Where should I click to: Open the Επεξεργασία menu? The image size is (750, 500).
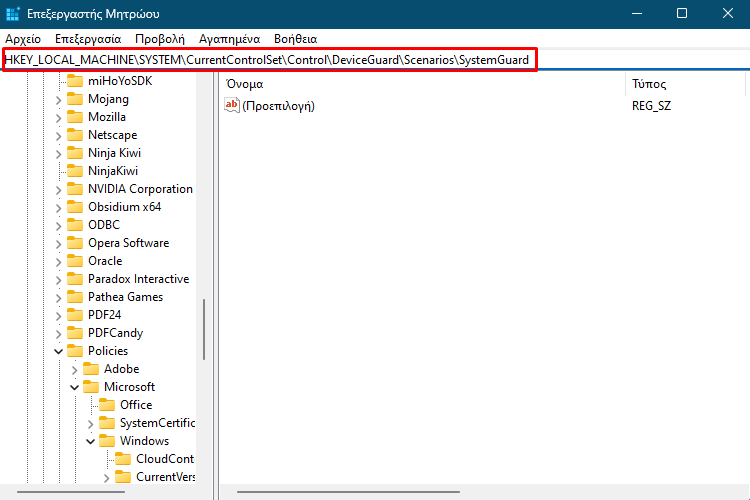point(88,39)
